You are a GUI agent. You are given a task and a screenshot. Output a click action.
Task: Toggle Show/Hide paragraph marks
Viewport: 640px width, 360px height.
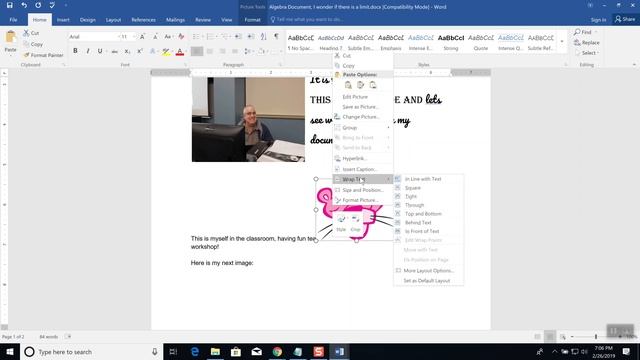point(276,36)
